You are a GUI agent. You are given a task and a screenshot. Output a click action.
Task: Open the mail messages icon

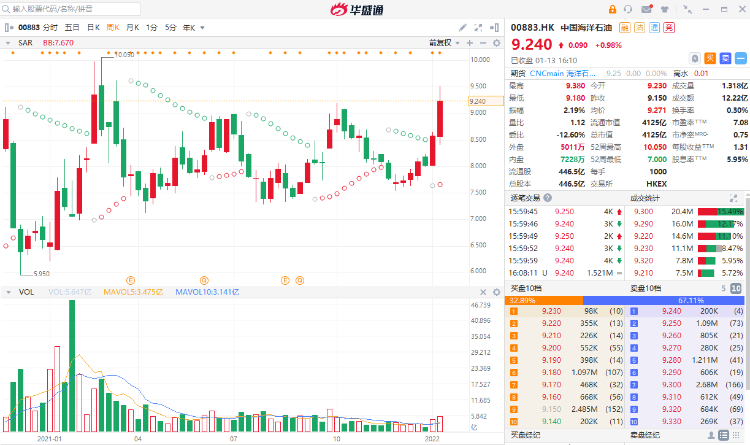(646, 9)
